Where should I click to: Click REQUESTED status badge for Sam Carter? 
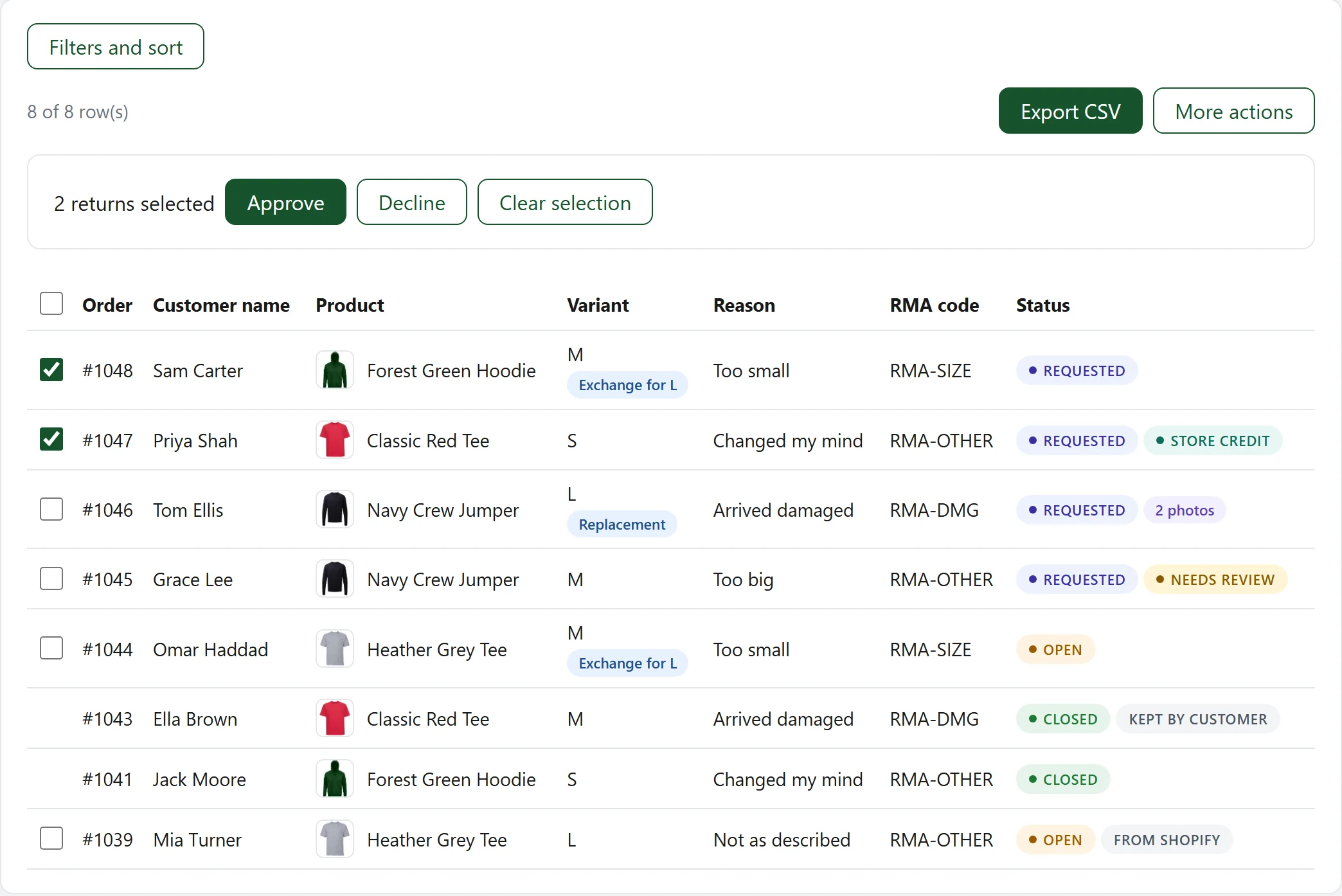click(1077, 371)
